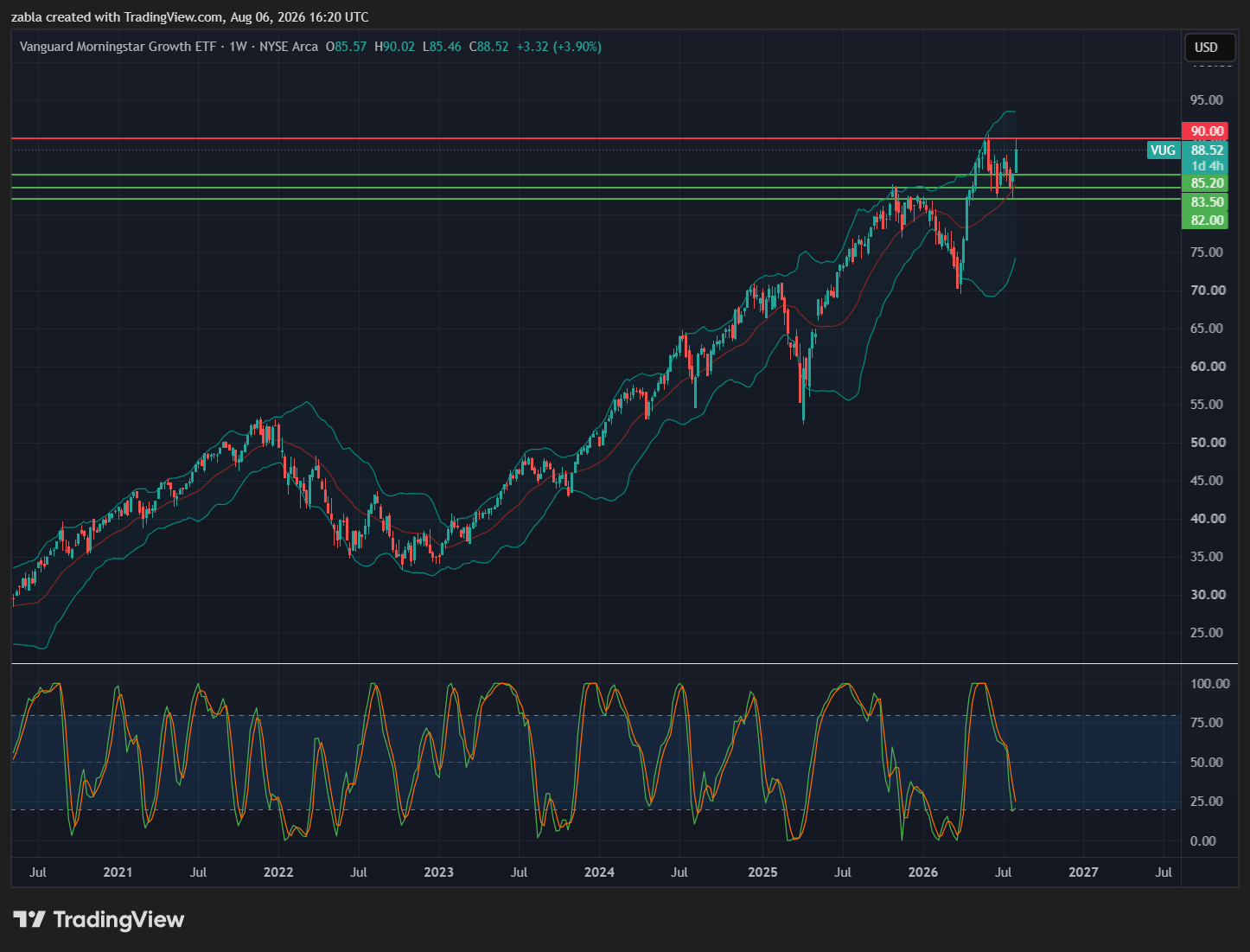Click the 2022 time axis label

pos(278,872)
